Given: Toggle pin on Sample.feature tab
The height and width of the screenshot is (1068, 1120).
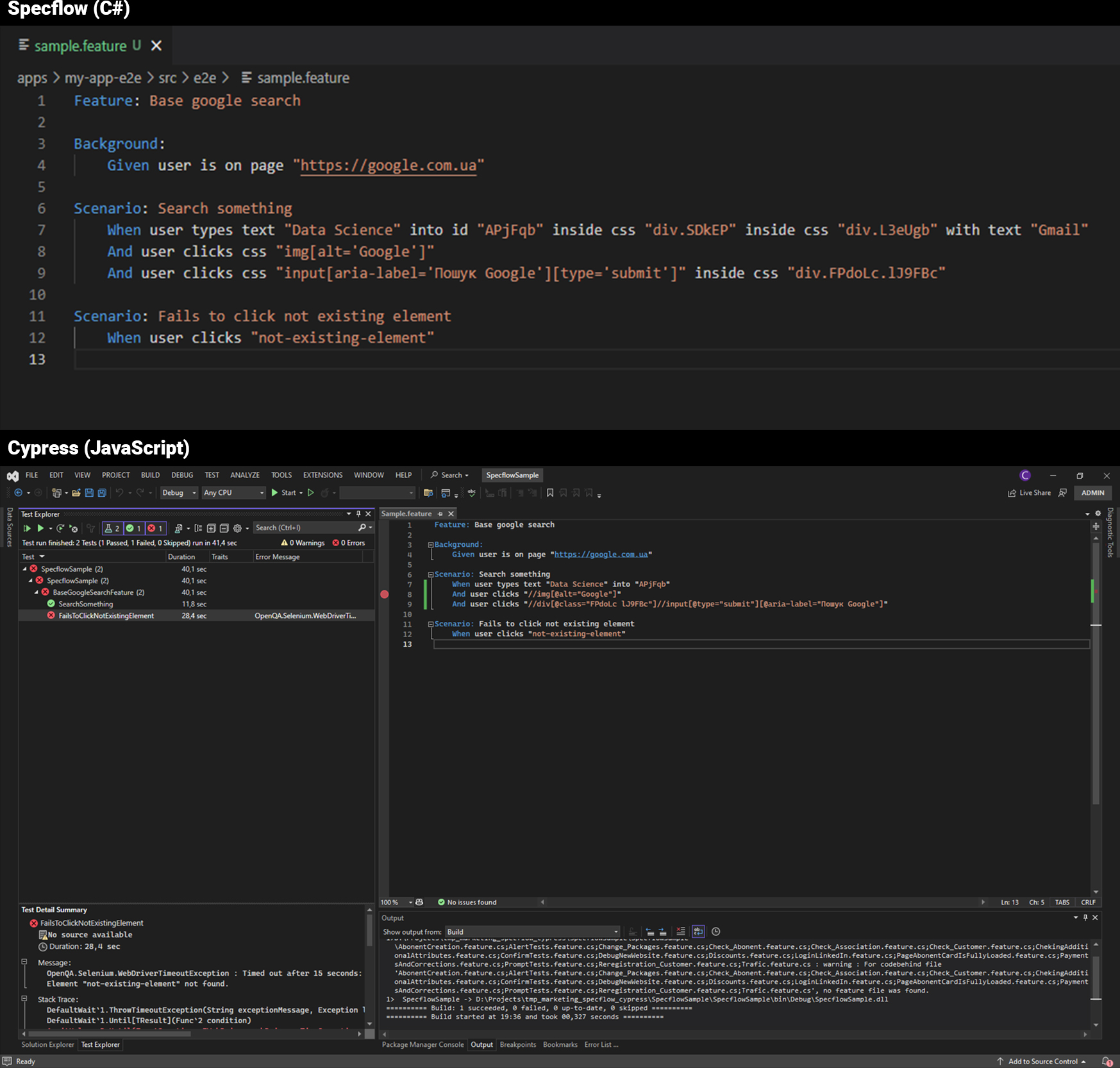Looking at the screenshot, I should [x=440, y=514].
